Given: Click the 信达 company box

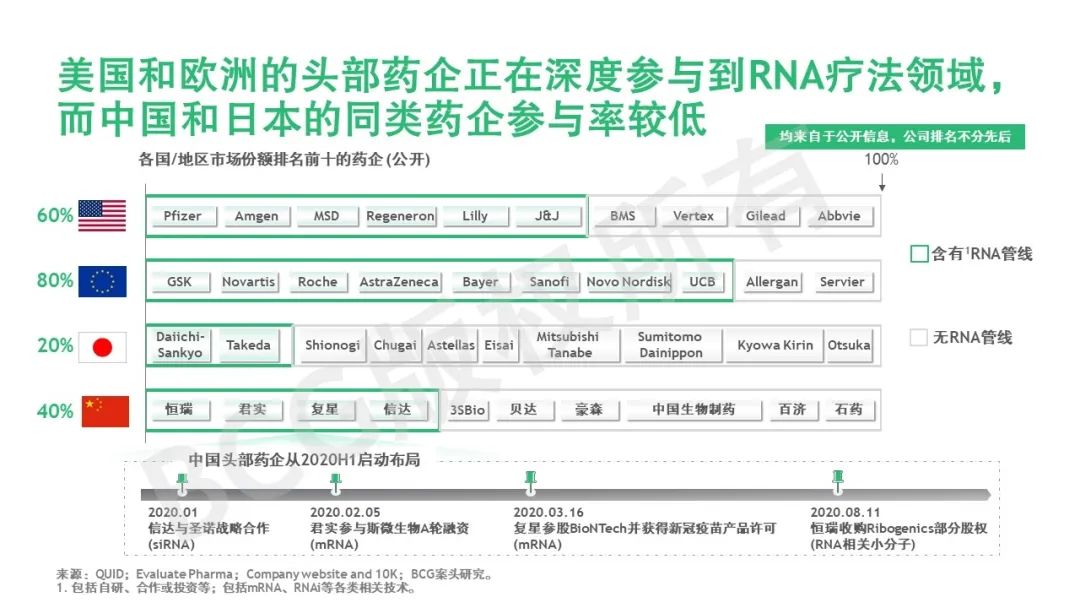Looking at the screenshot, I should tap(397, 410).
